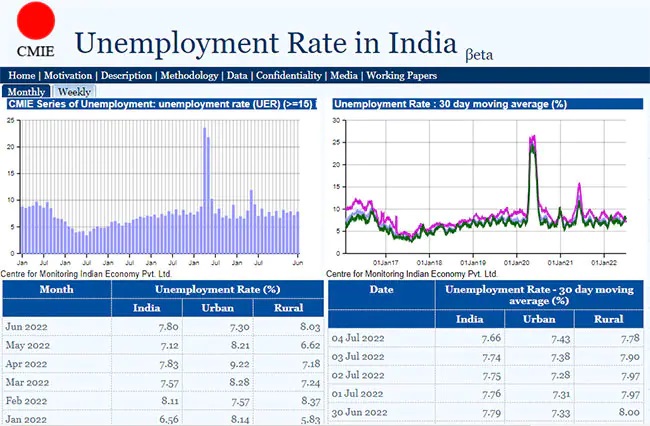Viewport: 650px width, 426px height.
Task: Go to the Motivation page
Action: point(68,75)
